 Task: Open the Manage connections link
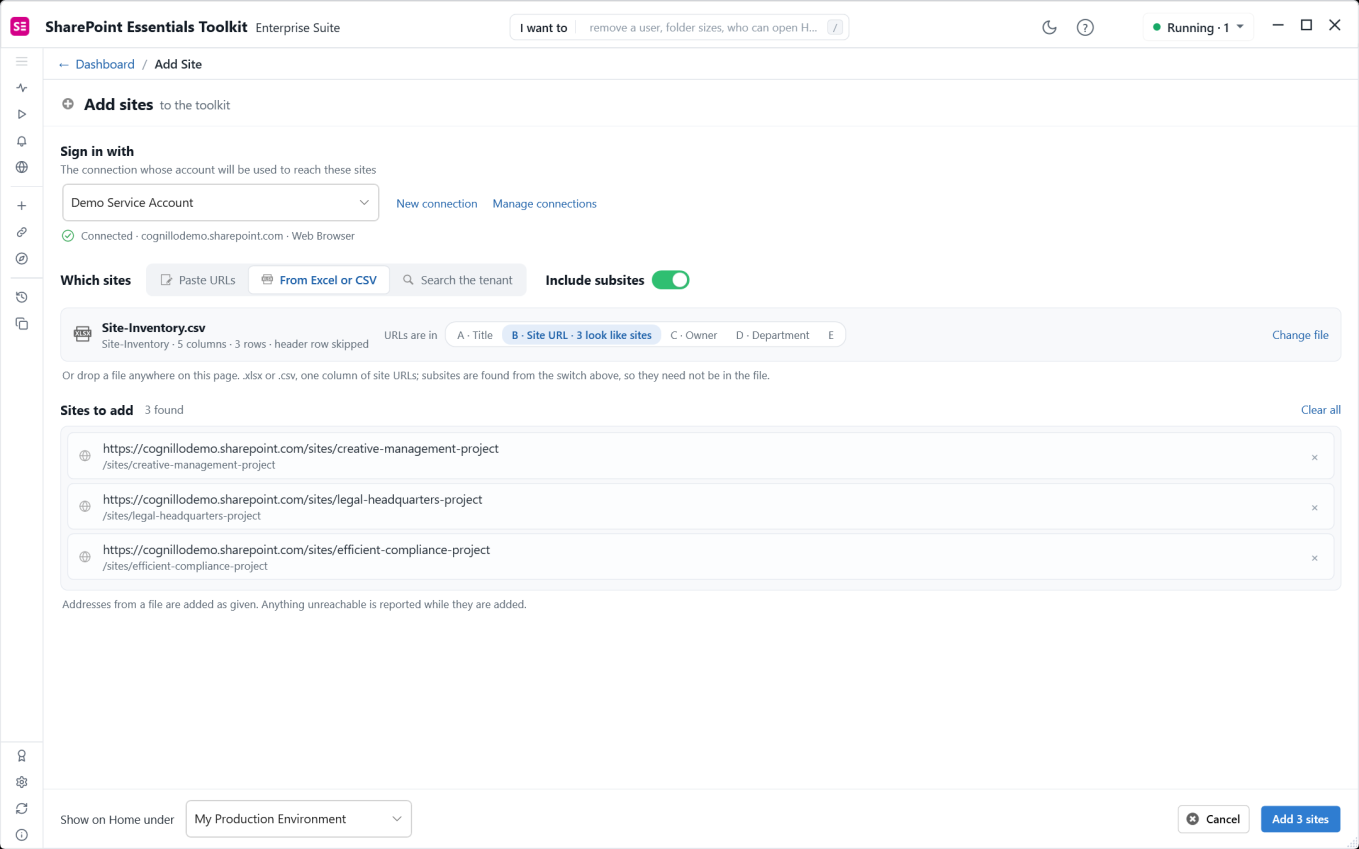544,203
